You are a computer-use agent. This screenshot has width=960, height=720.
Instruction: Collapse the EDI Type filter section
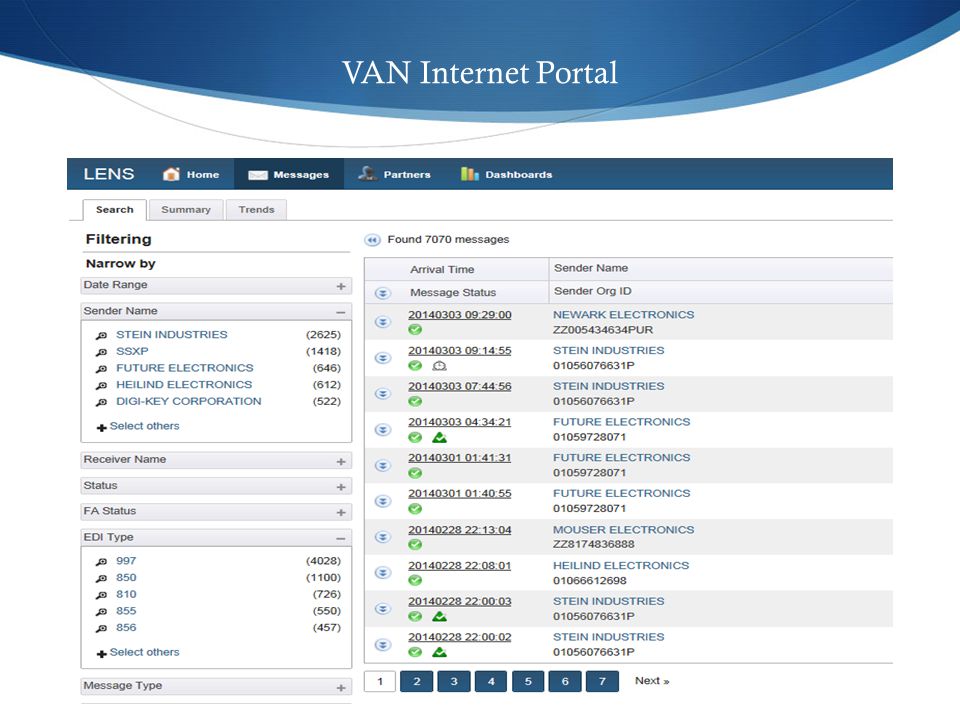pyautogui.click(x=341, y=538)
